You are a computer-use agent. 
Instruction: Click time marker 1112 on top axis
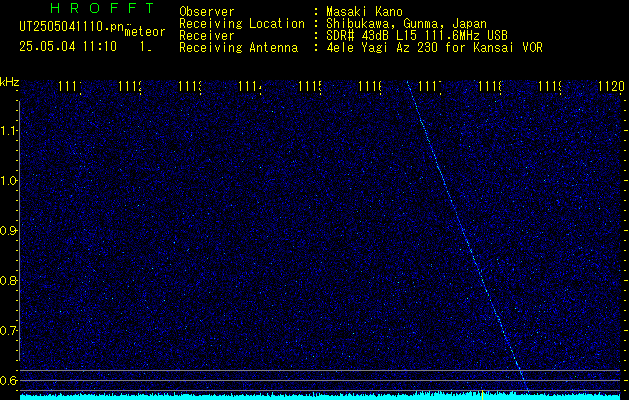click(x=130, y=86)
